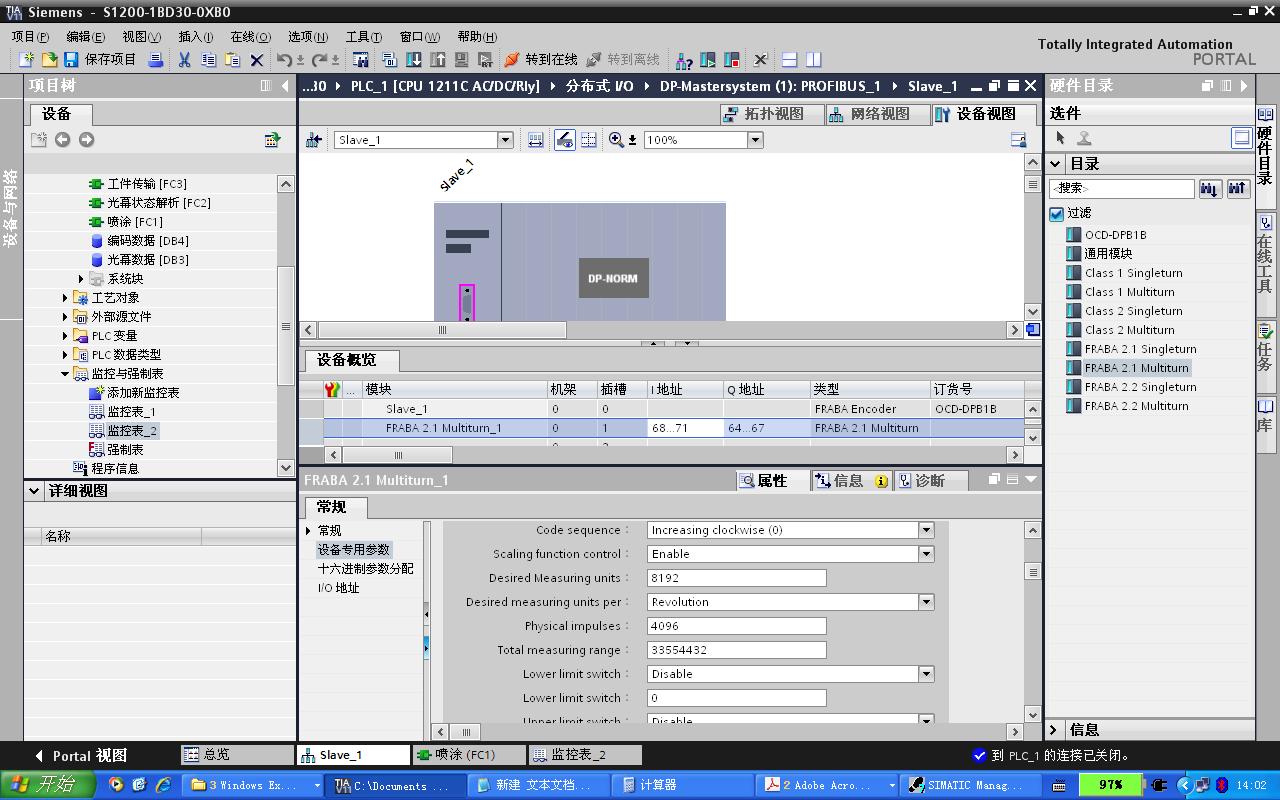Click the paste icon in the toolbar

point(233,60)
